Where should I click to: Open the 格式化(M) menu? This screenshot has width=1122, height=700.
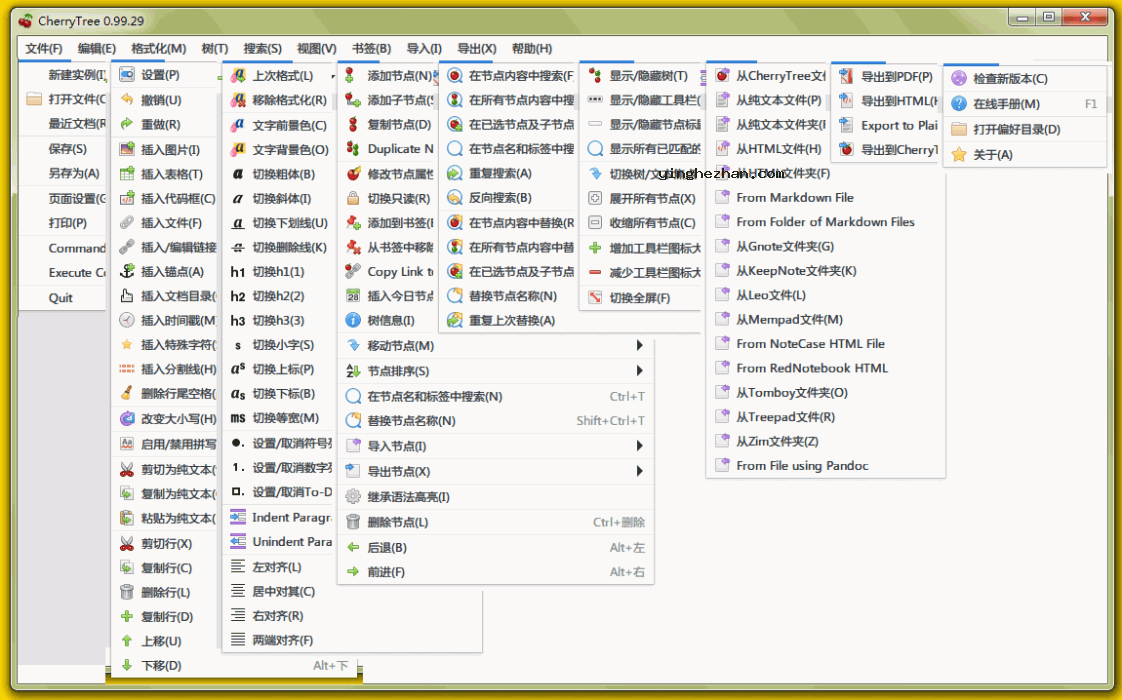[158, 49]
